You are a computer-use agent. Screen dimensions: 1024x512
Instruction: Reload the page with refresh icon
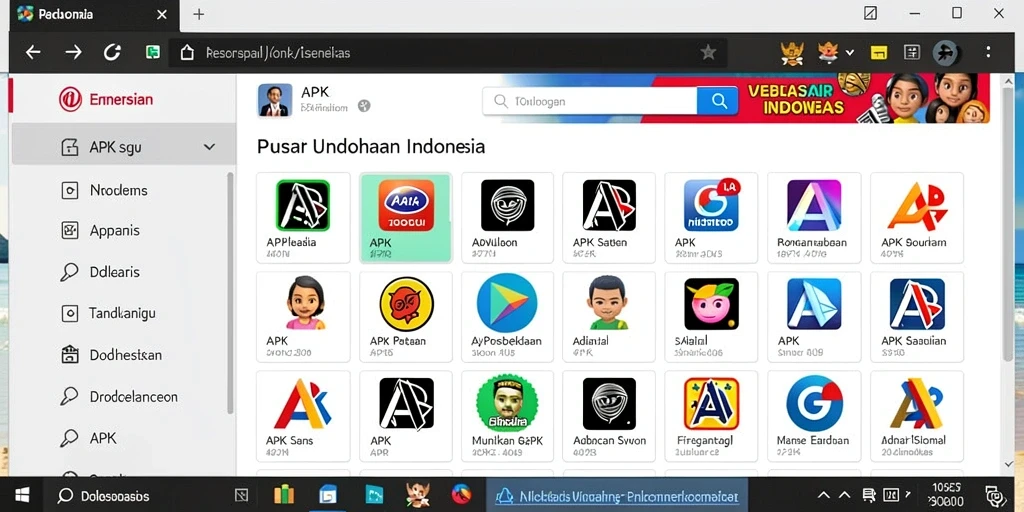(x=112, y=52)
